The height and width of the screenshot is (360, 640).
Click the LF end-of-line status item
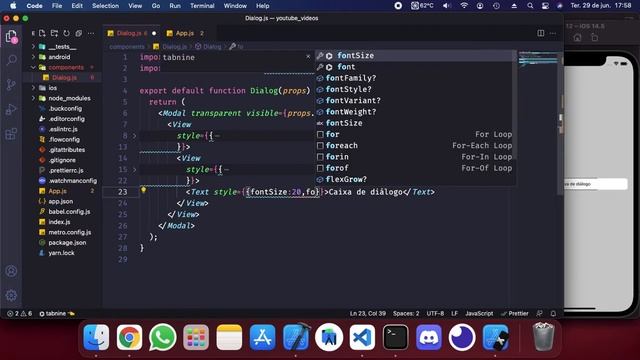point(454,313)
